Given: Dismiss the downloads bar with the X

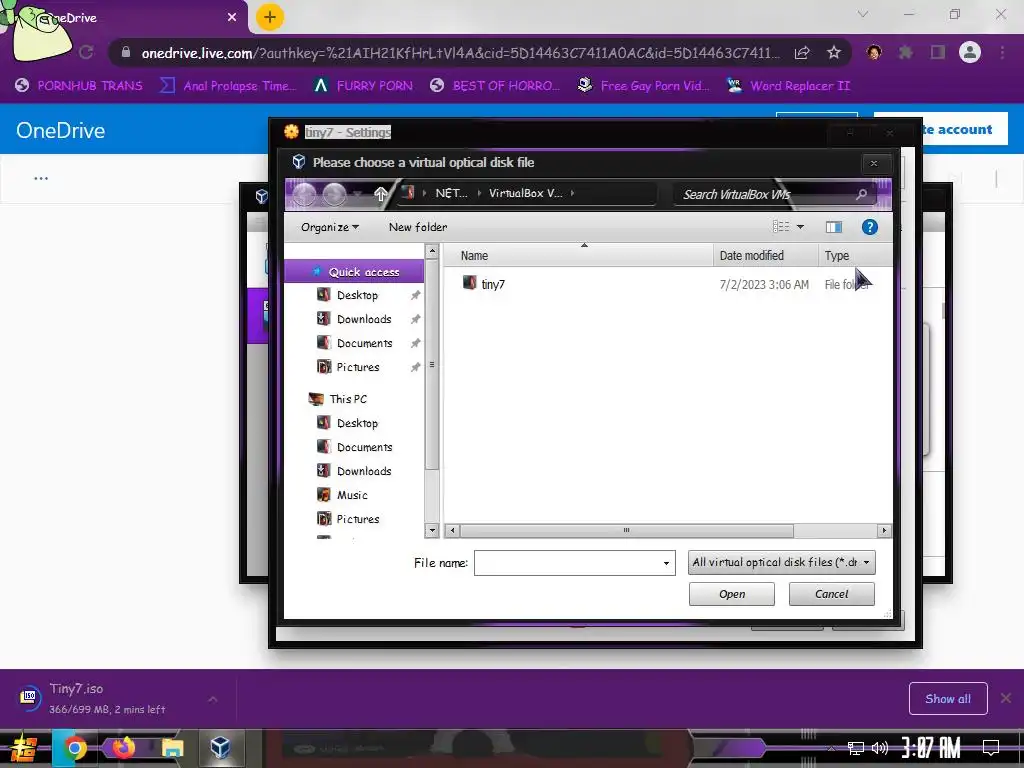Looking at the screenshot, I should pyautogui.click(x=1006, y=699).
